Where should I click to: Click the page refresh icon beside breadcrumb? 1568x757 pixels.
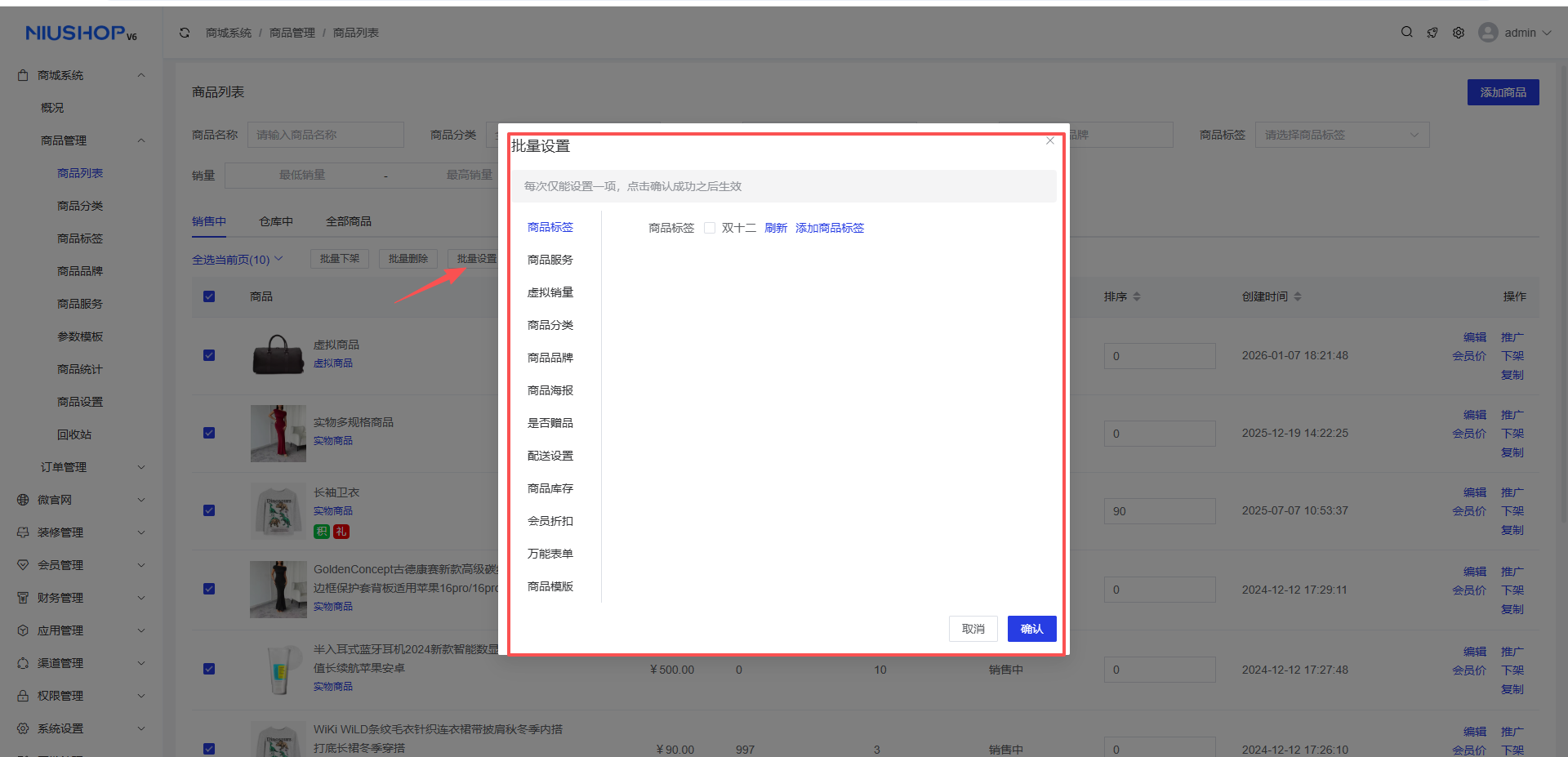click(x=185, y=33)
